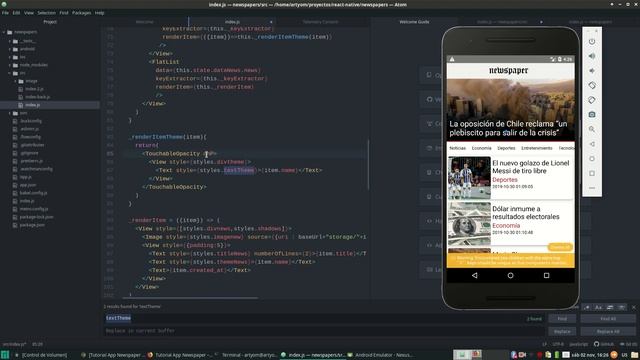Viewport: 640px width, 360px height.
Task: Tap the Android home navigation button
Action: point(510,276)
